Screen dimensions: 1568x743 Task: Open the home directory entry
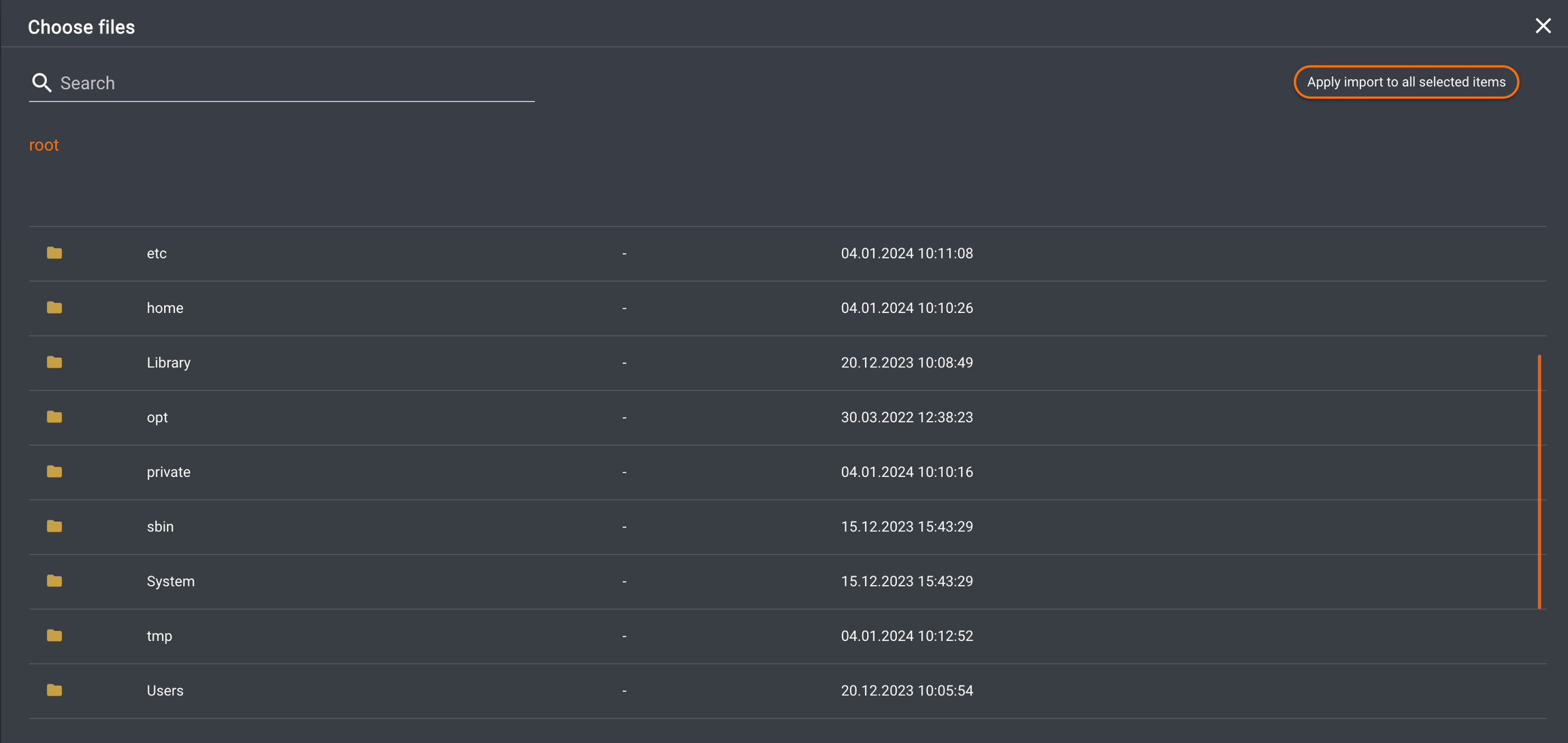[x=165, y=308]
